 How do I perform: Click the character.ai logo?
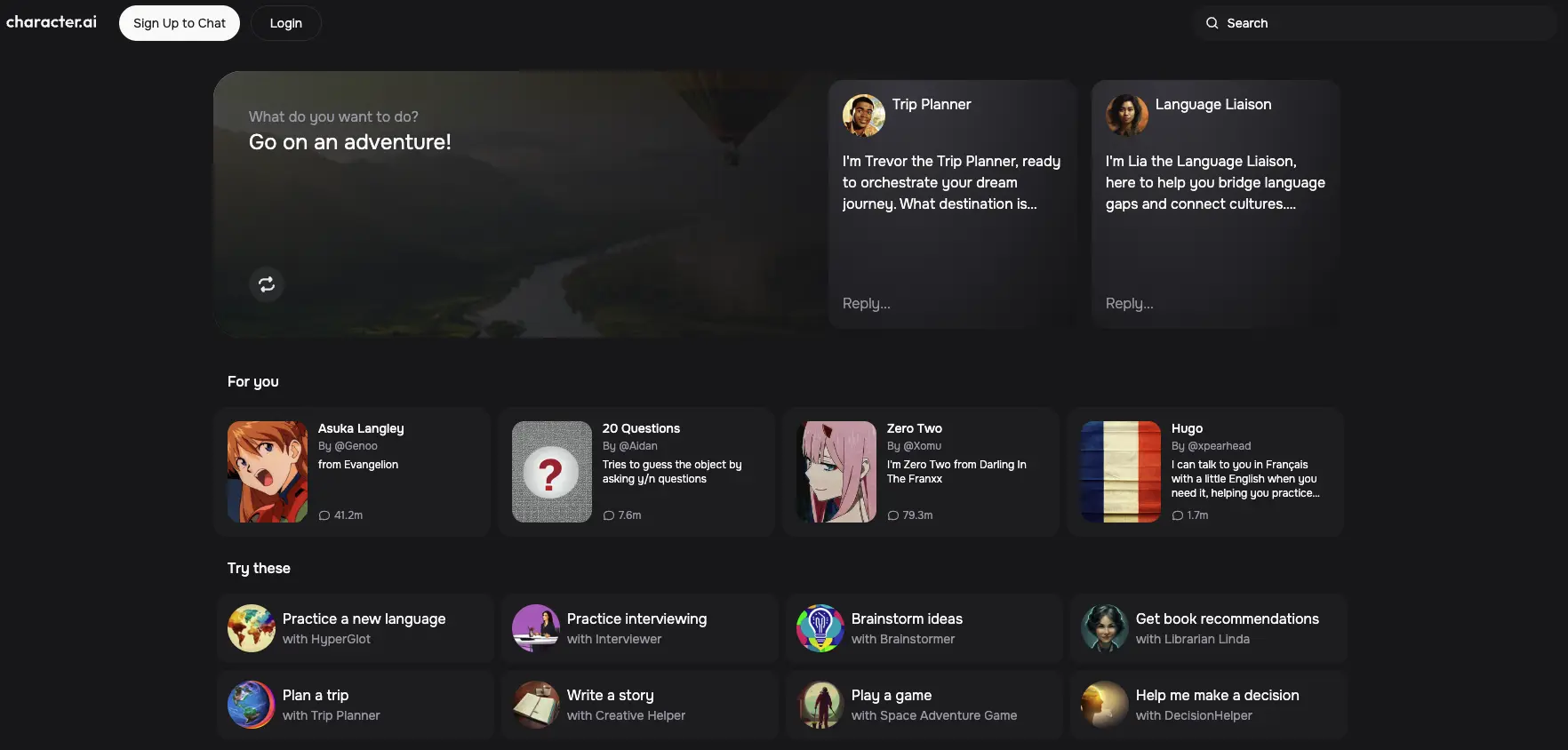[x=52, y=22]
